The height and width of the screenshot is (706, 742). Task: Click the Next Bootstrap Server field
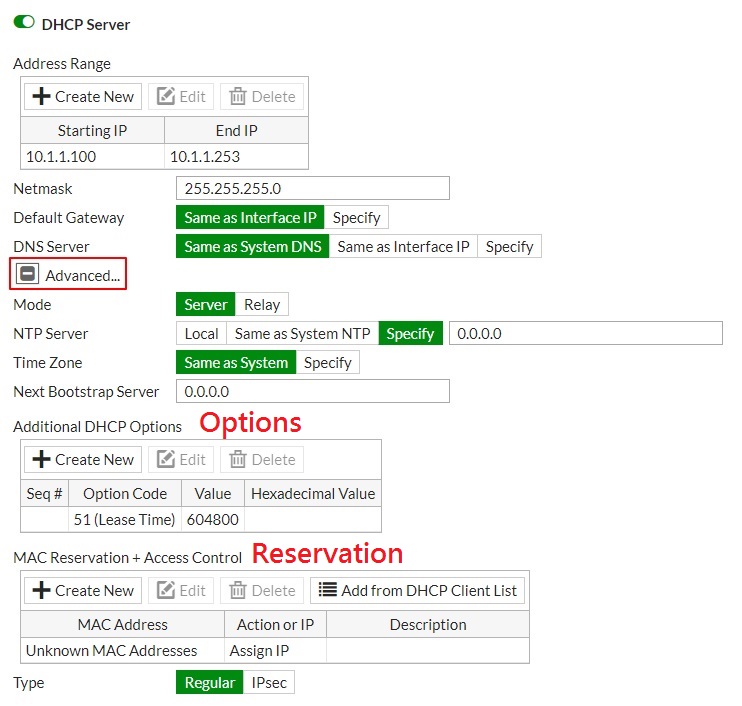tap(312, 391)
